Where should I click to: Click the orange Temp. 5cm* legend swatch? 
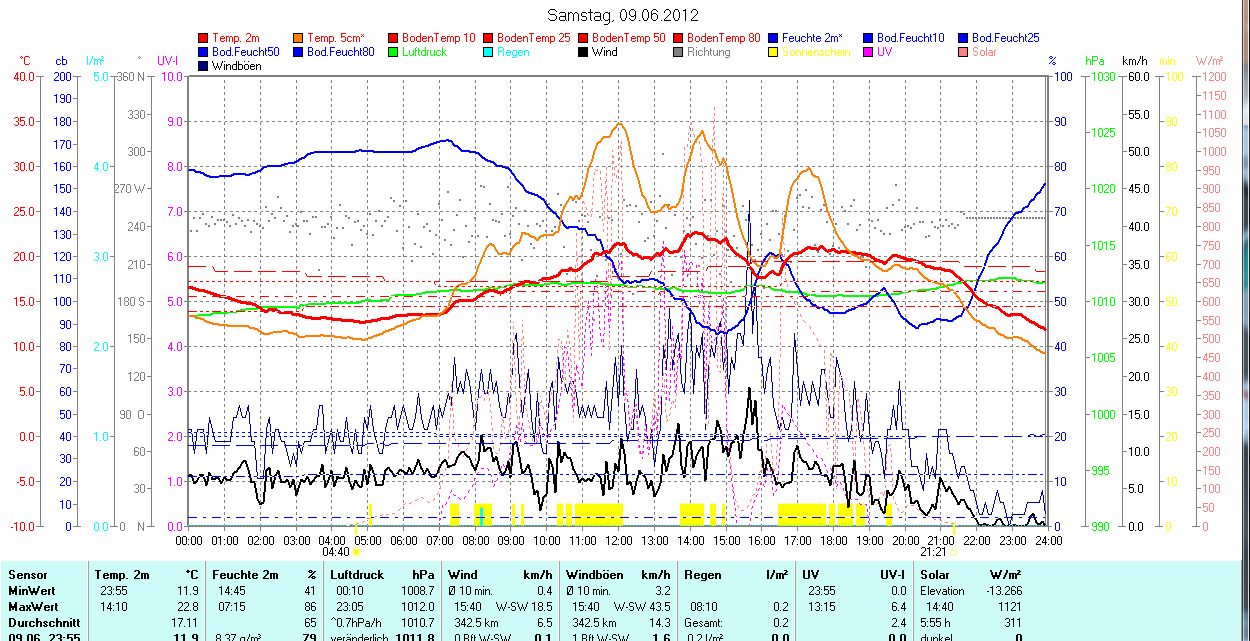pyautogui.click(x=299, y=38)
